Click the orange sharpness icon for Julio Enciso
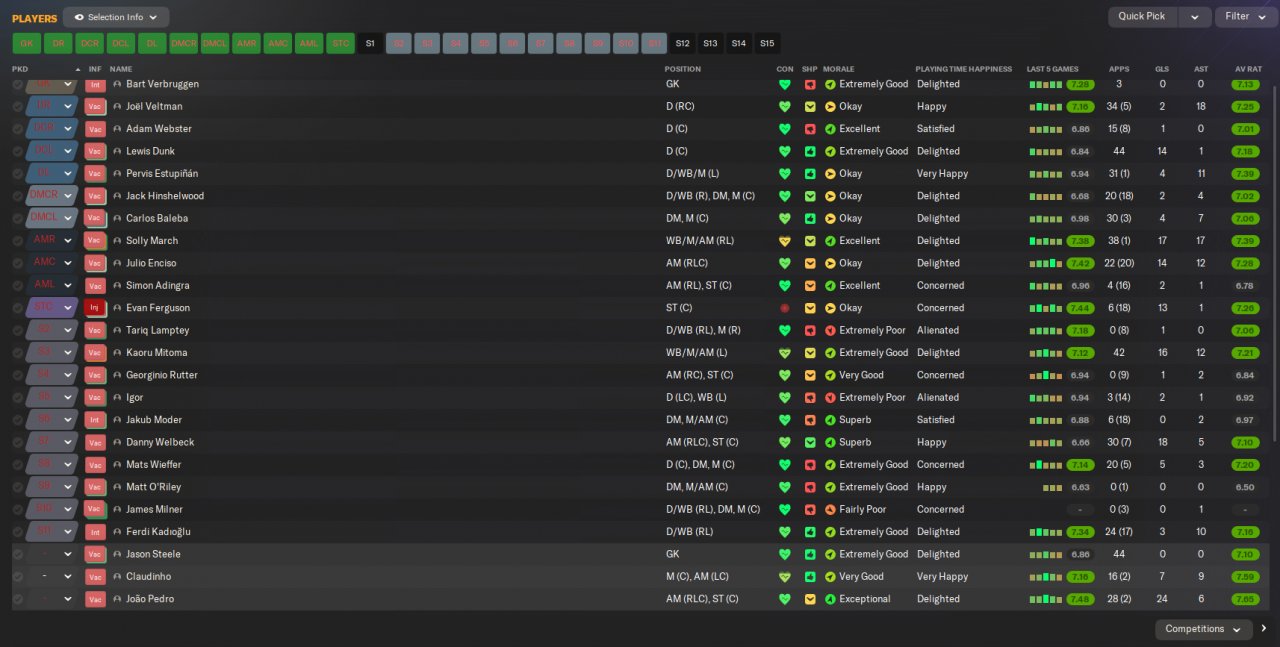This screenshot has width=1280, height=647. point(810,263)
